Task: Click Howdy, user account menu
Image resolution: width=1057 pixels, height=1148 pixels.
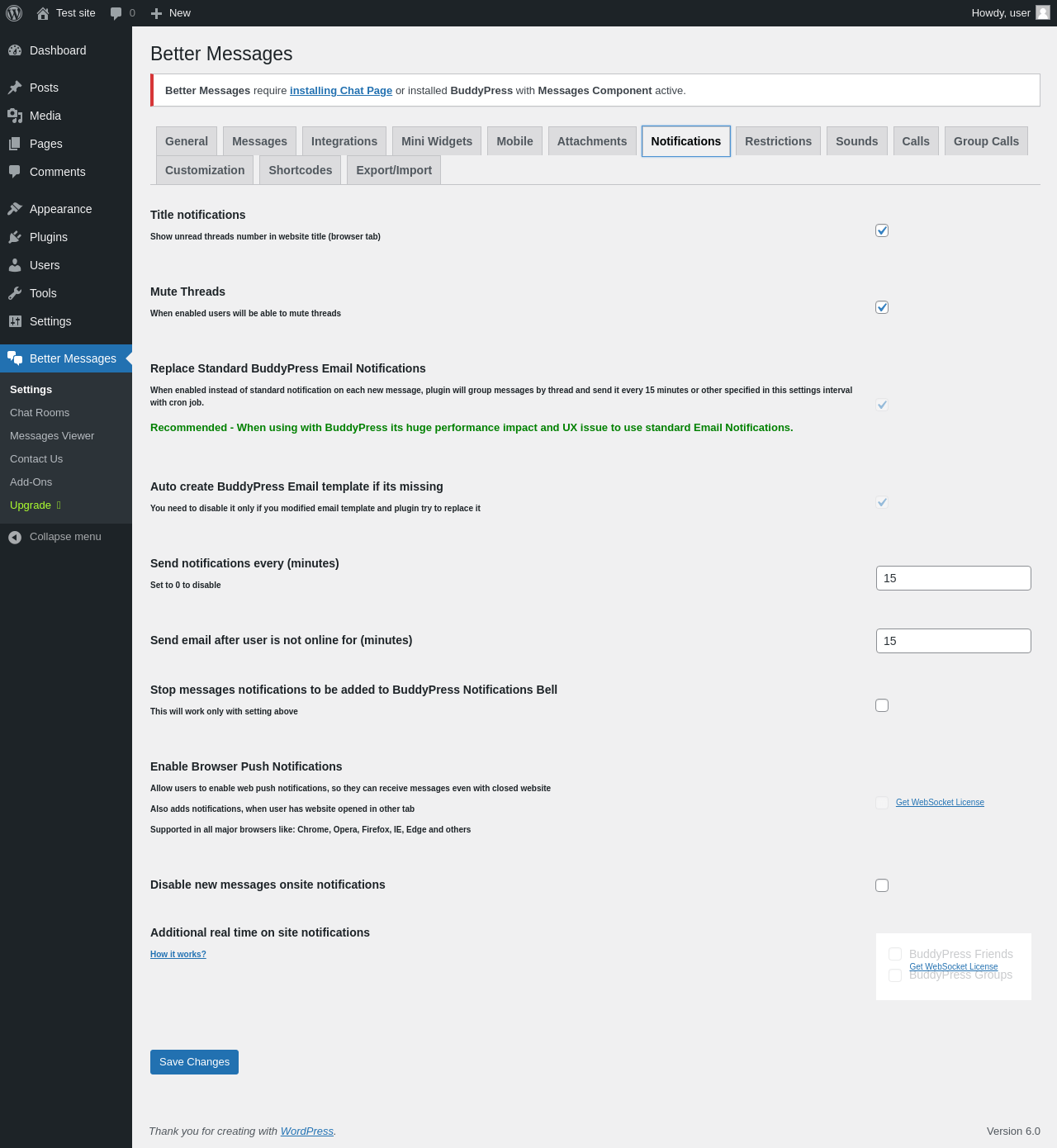Action: click(1011, 13)
